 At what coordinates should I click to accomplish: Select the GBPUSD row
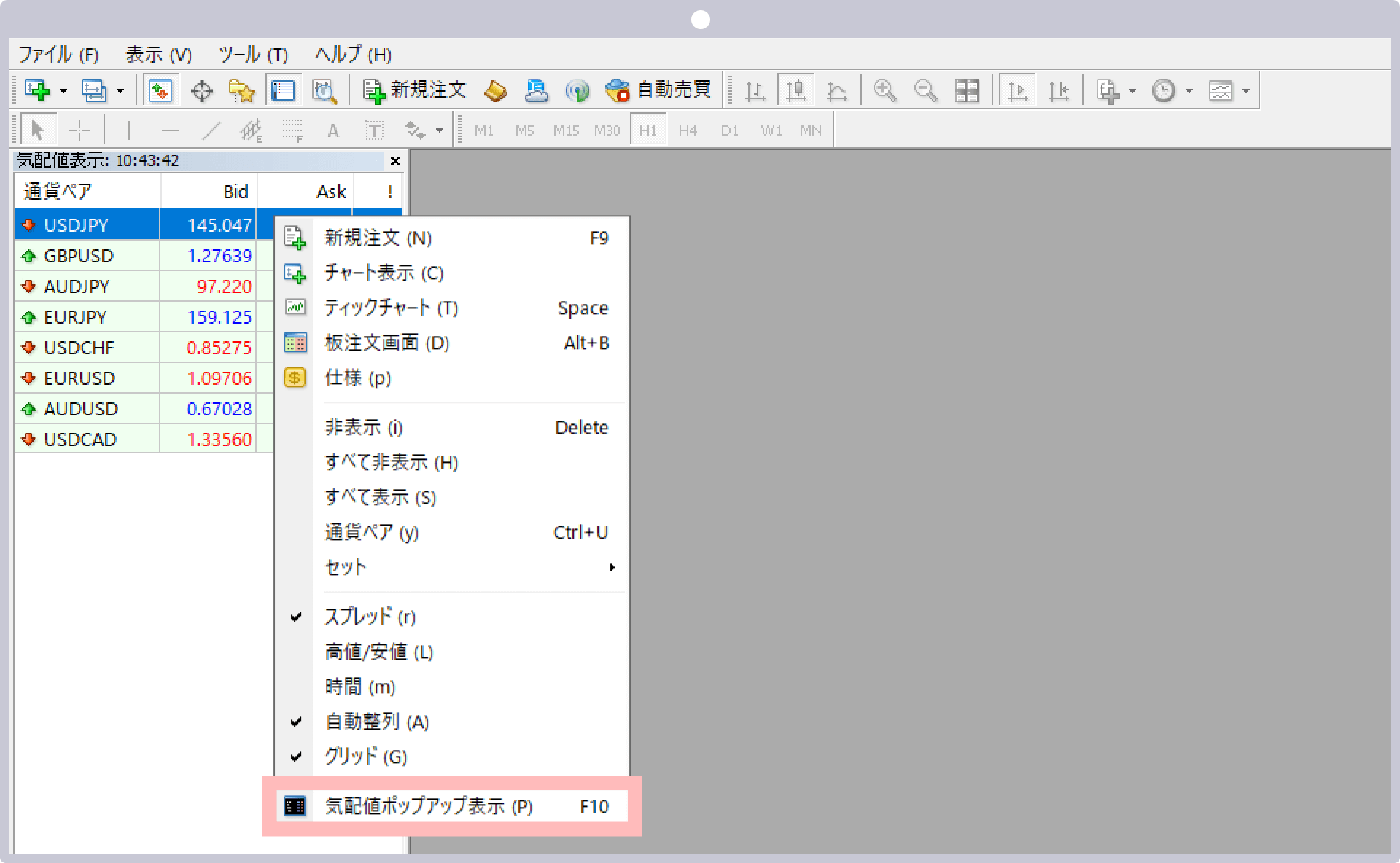(x=144, y=256)
